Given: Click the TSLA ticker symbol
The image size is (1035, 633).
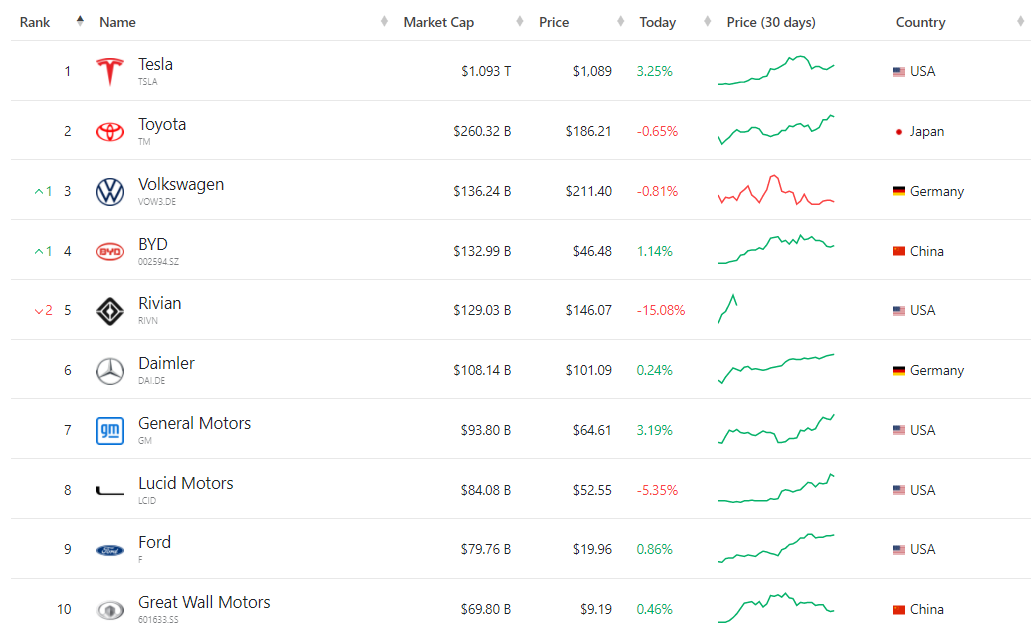Looking at the screenshot, I should click(x=148, y=82).
